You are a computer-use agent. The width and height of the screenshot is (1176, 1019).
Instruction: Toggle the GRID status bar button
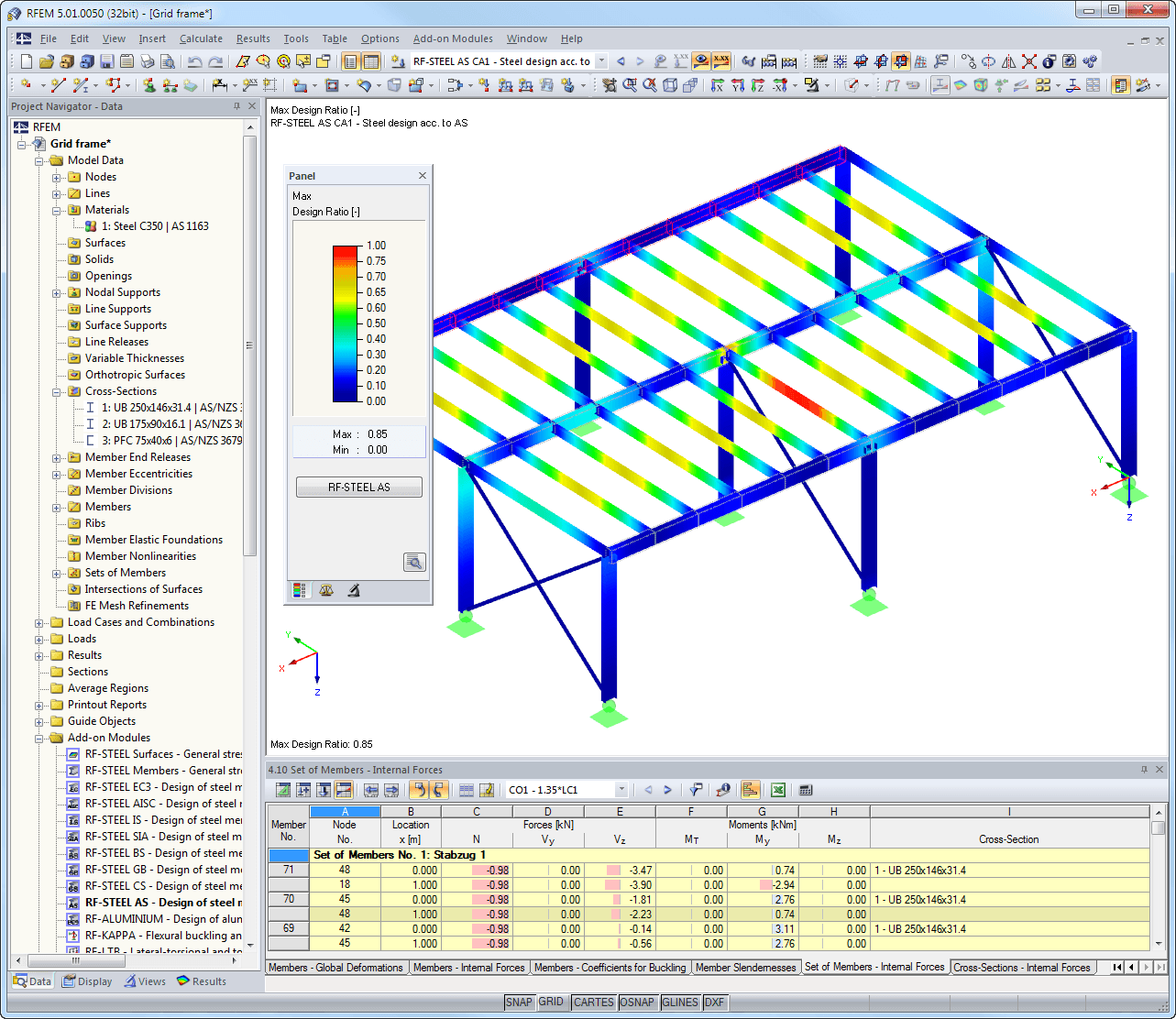[x=551, y=1003]
